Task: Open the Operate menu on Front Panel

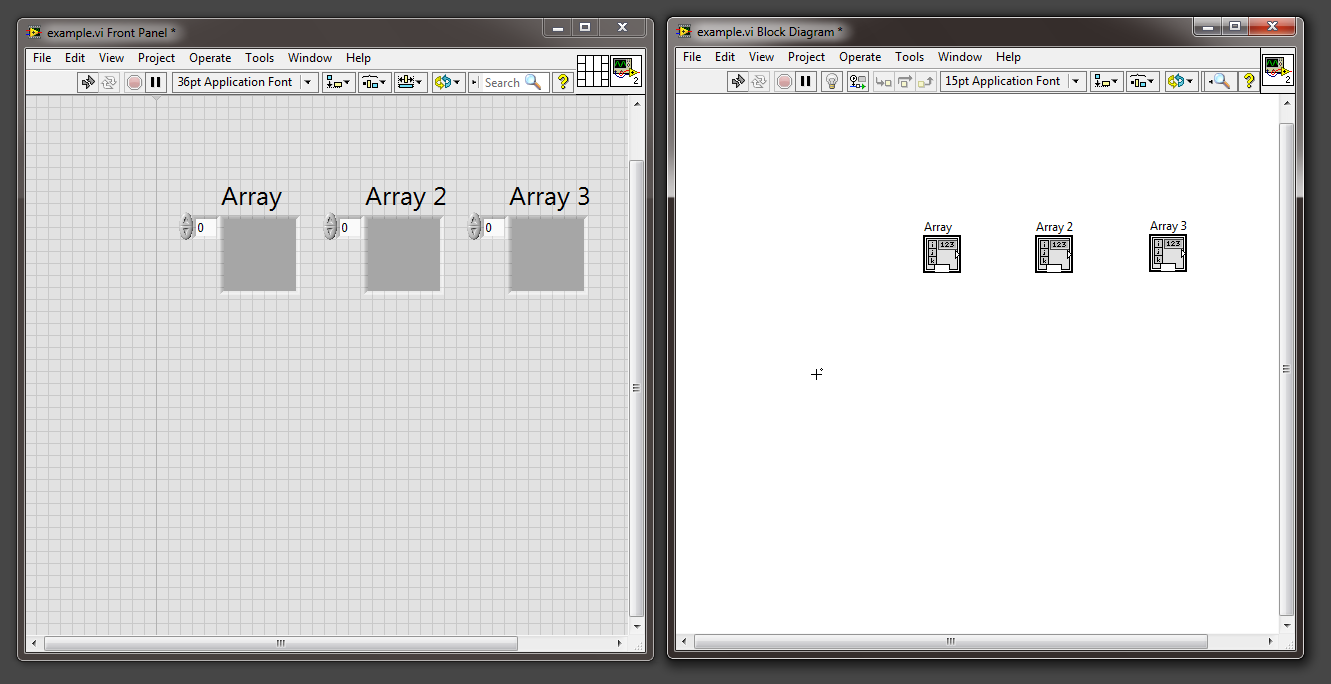Action: coord(210,57)
